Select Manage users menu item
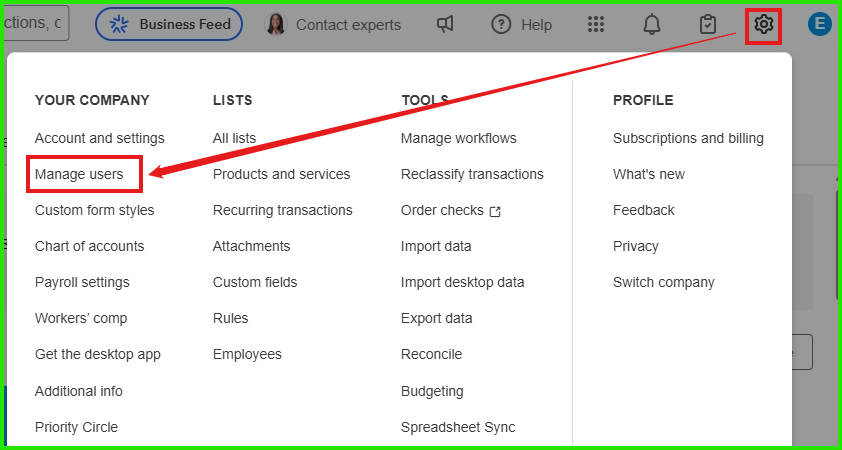The width and height of the screenshot is (842, 450). (x=79, y=174)
